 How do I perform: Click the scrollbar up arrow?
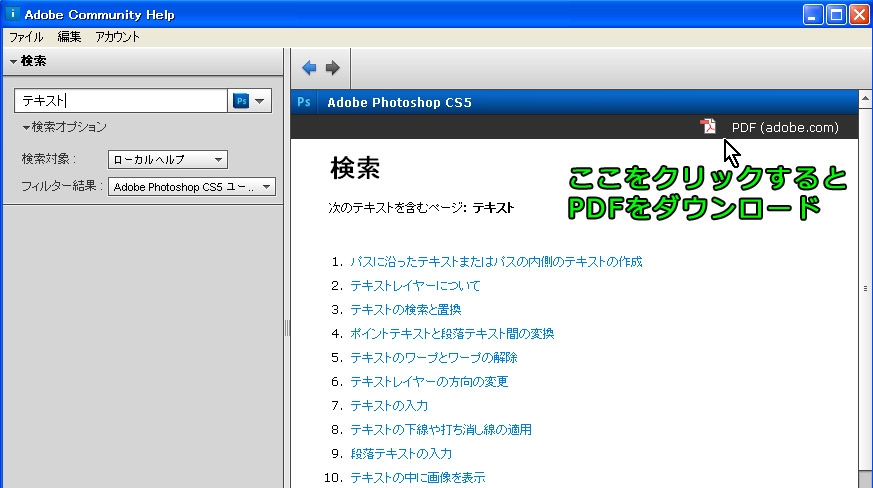tap(865, 99)
